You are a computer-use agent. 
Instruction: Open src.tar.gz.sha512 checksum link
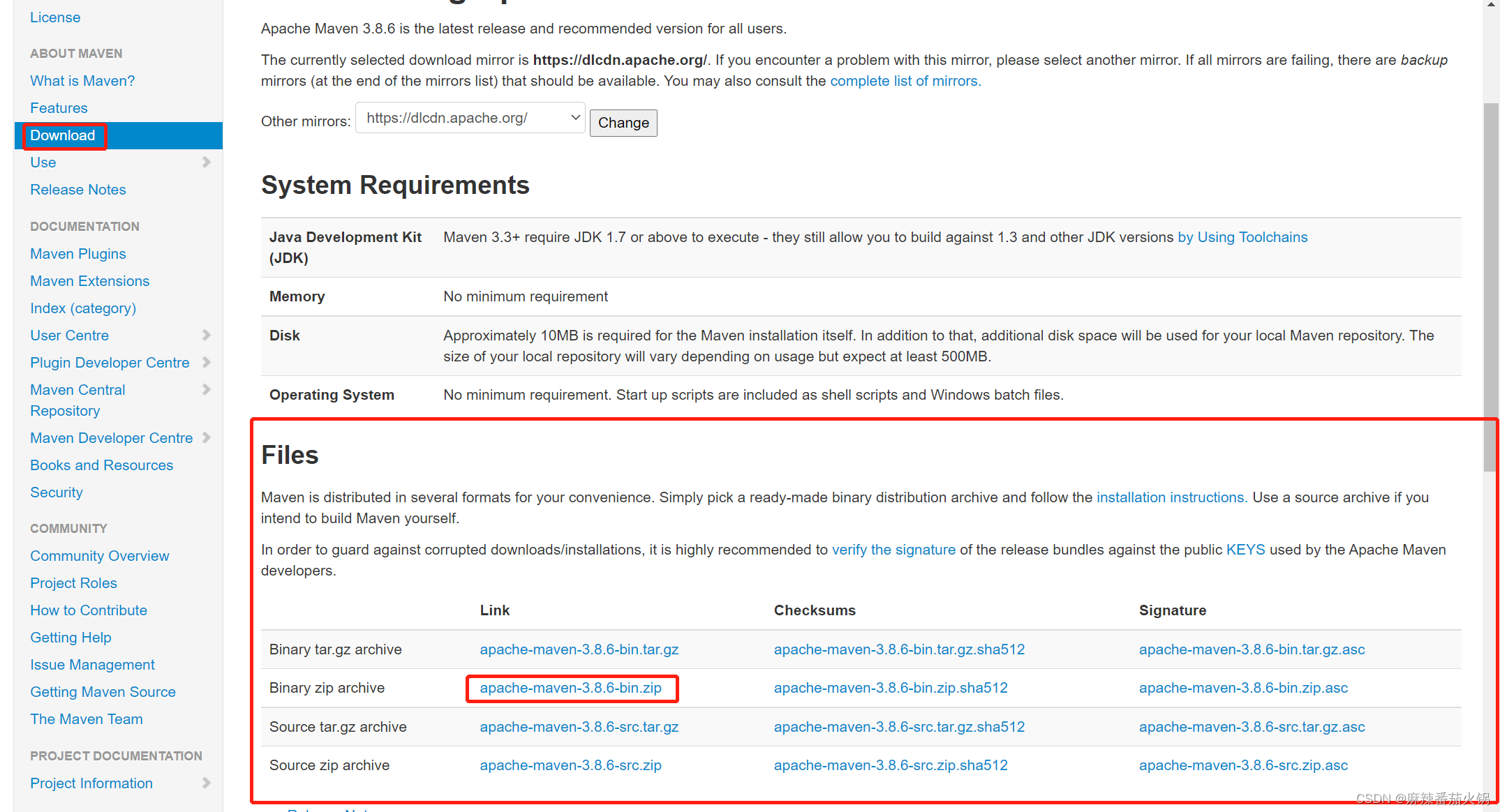coord(899,727)
